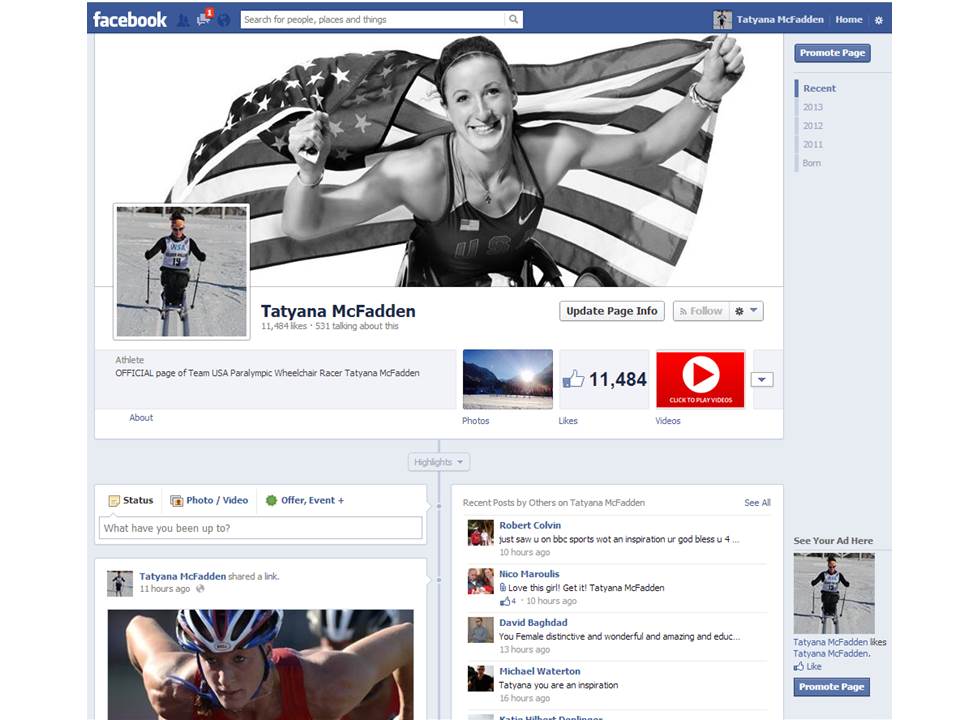Click the Status pencil icon
The height and width of the screenshot is (720, 960).
click(x=116, y=500)
